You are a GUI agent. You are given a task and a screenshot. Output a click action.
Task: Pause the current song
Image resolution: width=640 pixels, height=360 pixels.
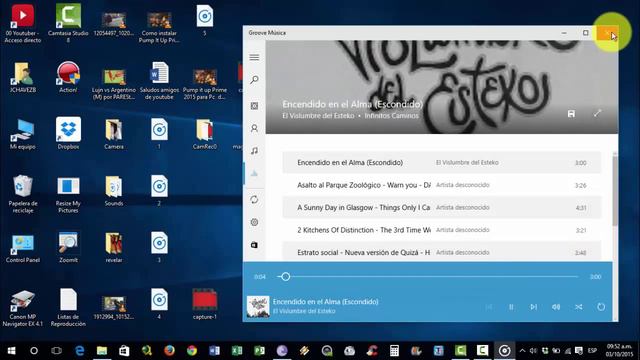[x=511, y=307]
